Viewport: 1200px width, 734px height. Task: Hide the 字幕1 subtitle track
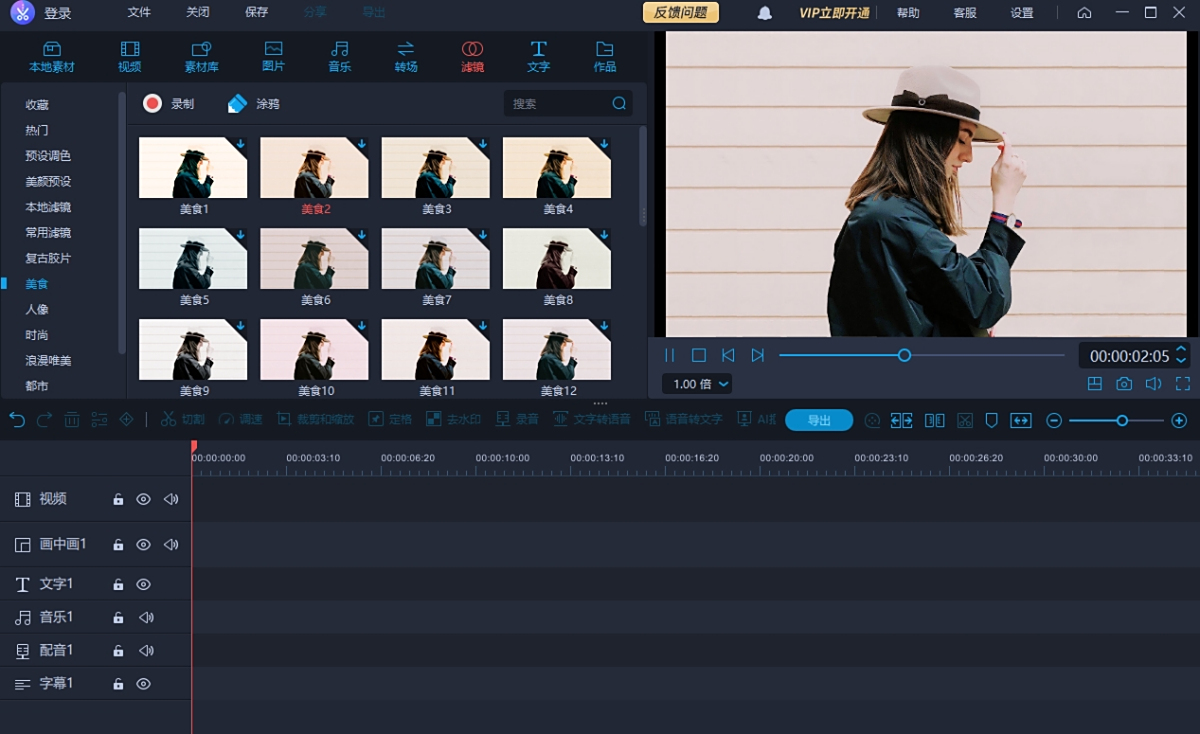tap(143, 684)
